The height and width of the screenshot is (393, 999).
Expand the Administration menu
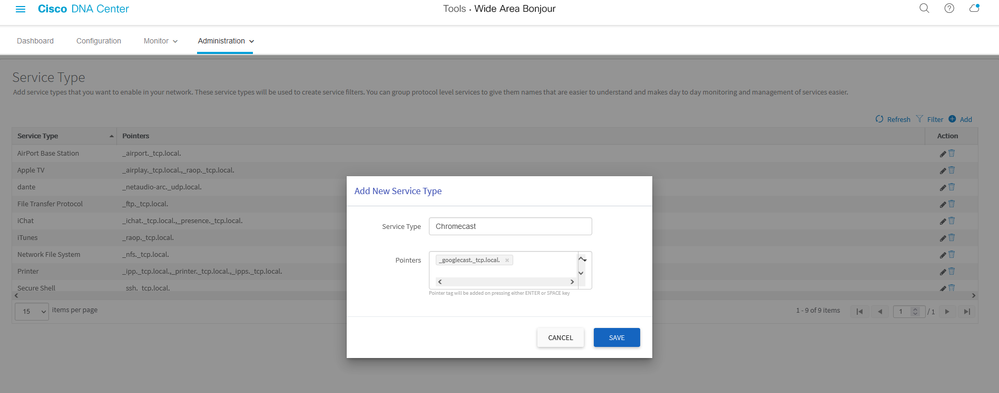pos(226,41)
